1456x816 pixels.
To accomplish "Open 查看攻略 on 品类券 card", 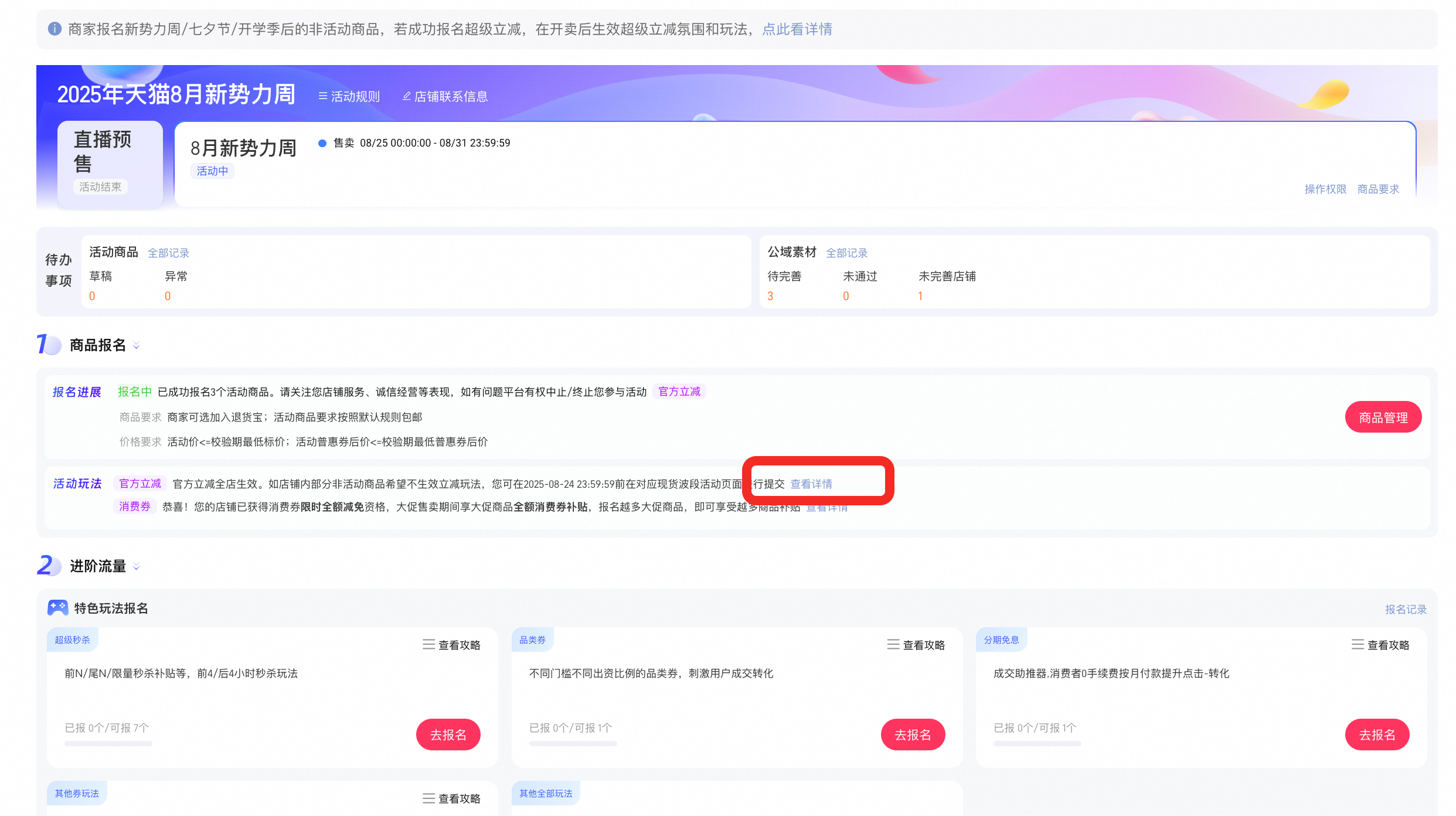I will click(924, 645).
